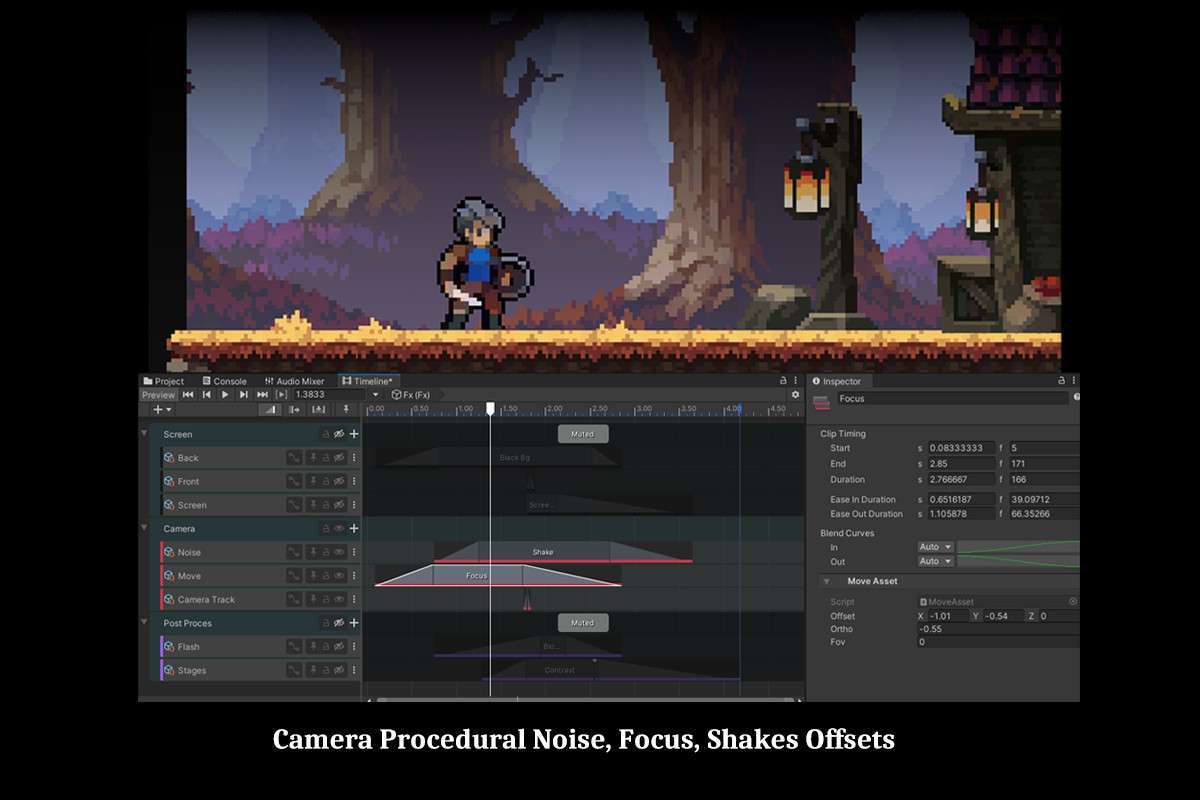1200x800 pixels.
Task: Open the Timeline settings gear
Action: click(795, 395)
